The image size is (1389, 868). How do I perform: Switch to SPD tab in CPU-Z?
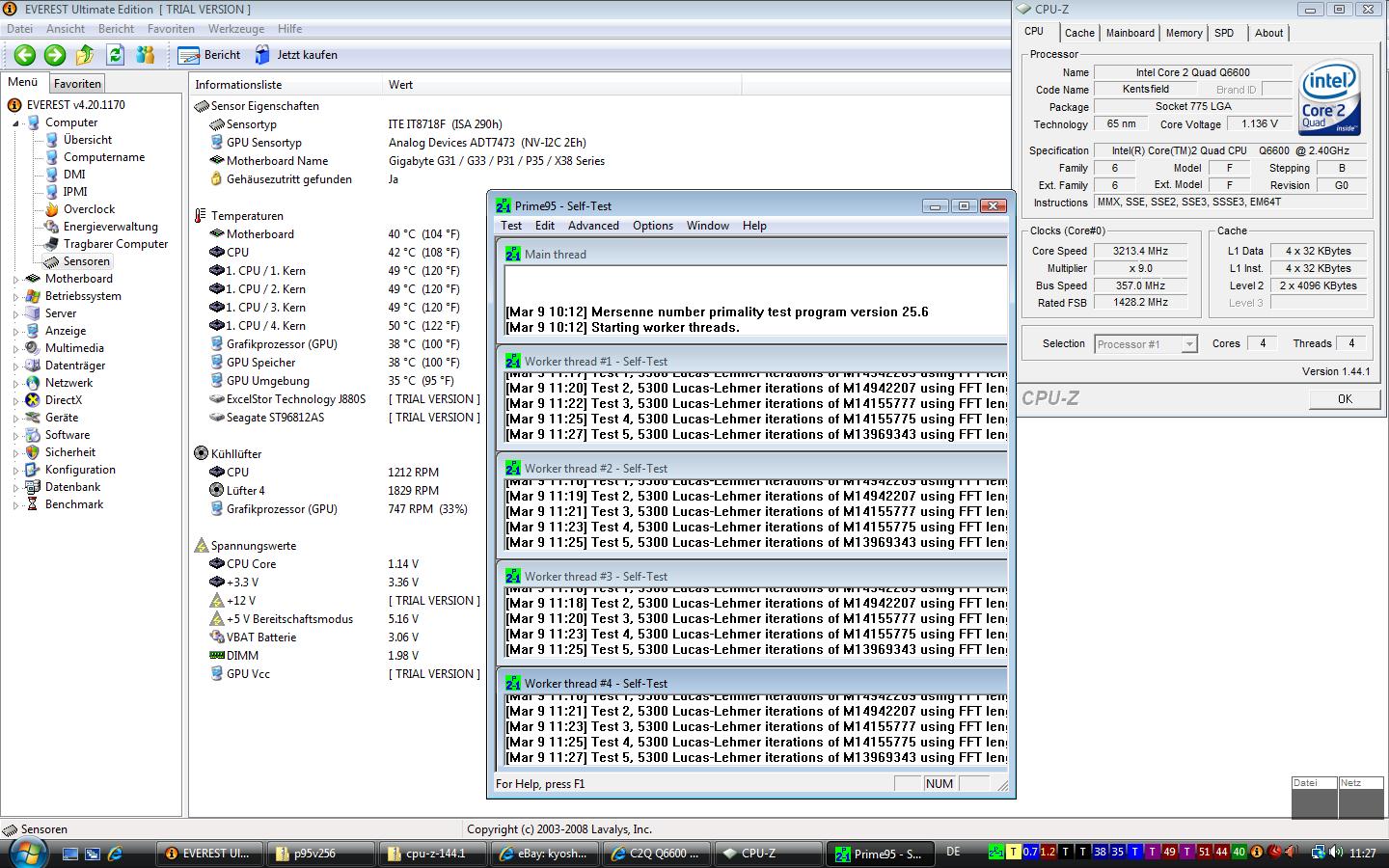(1224, 33)
